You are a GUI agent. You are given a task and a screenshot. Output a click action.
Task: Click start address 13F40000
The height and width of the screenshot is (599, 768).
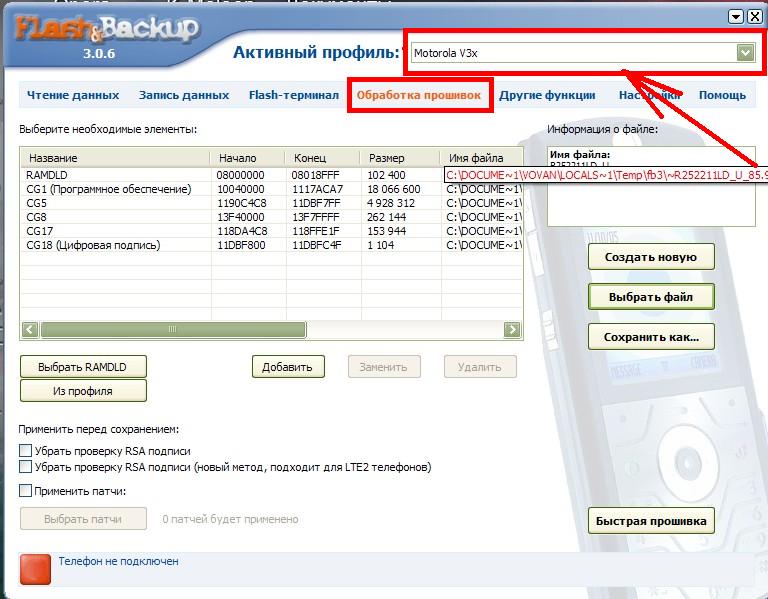click(240, 217)
